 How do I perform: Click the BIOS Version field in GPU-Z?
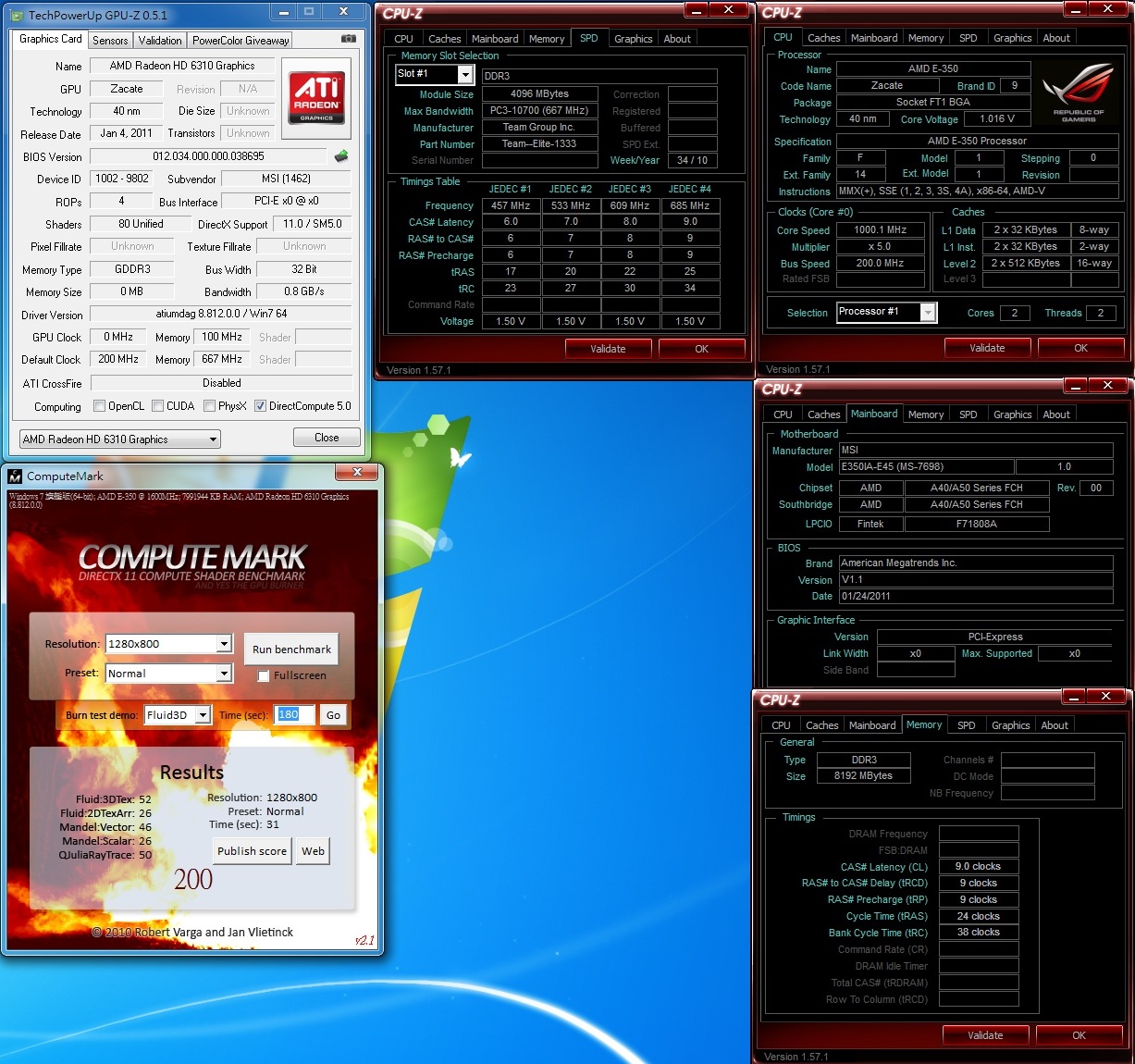(208, 156)
